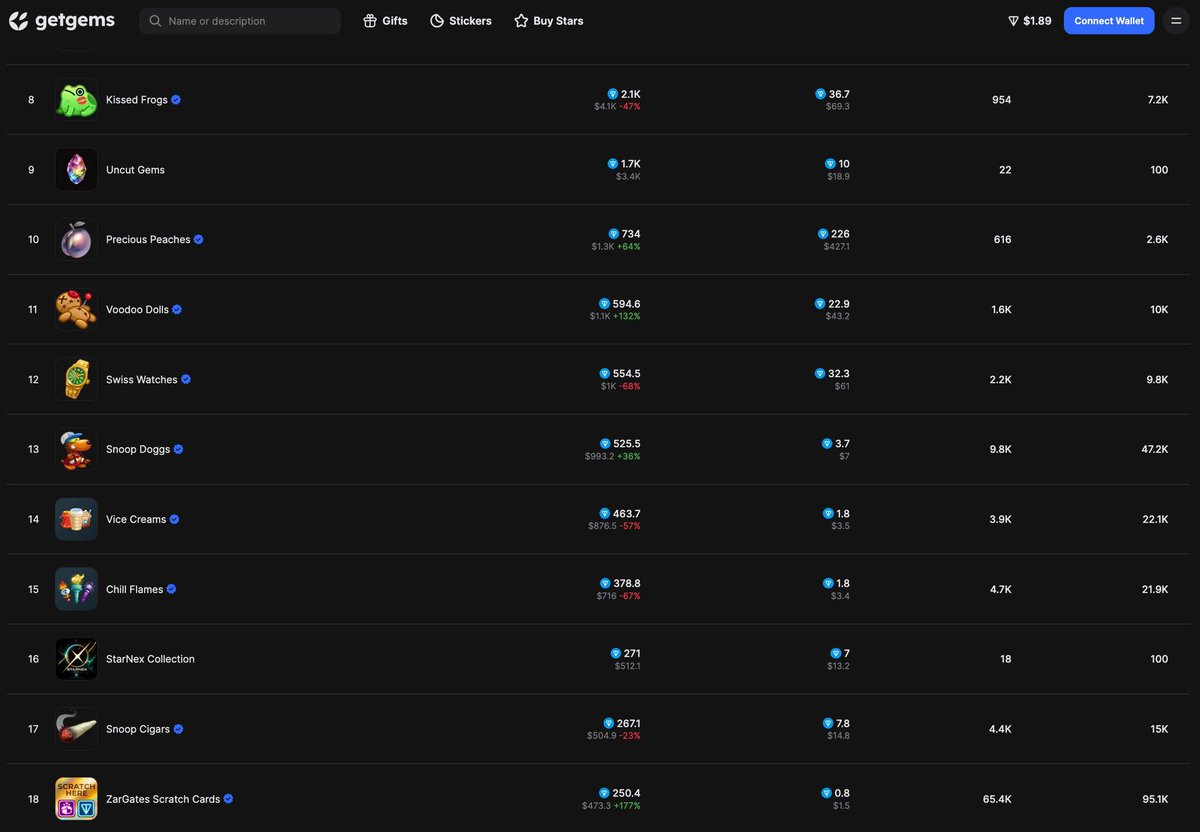Click the Kissed Frogs owners count 954
This screenshot has width=1200, height=832.
click(1002, 100)
